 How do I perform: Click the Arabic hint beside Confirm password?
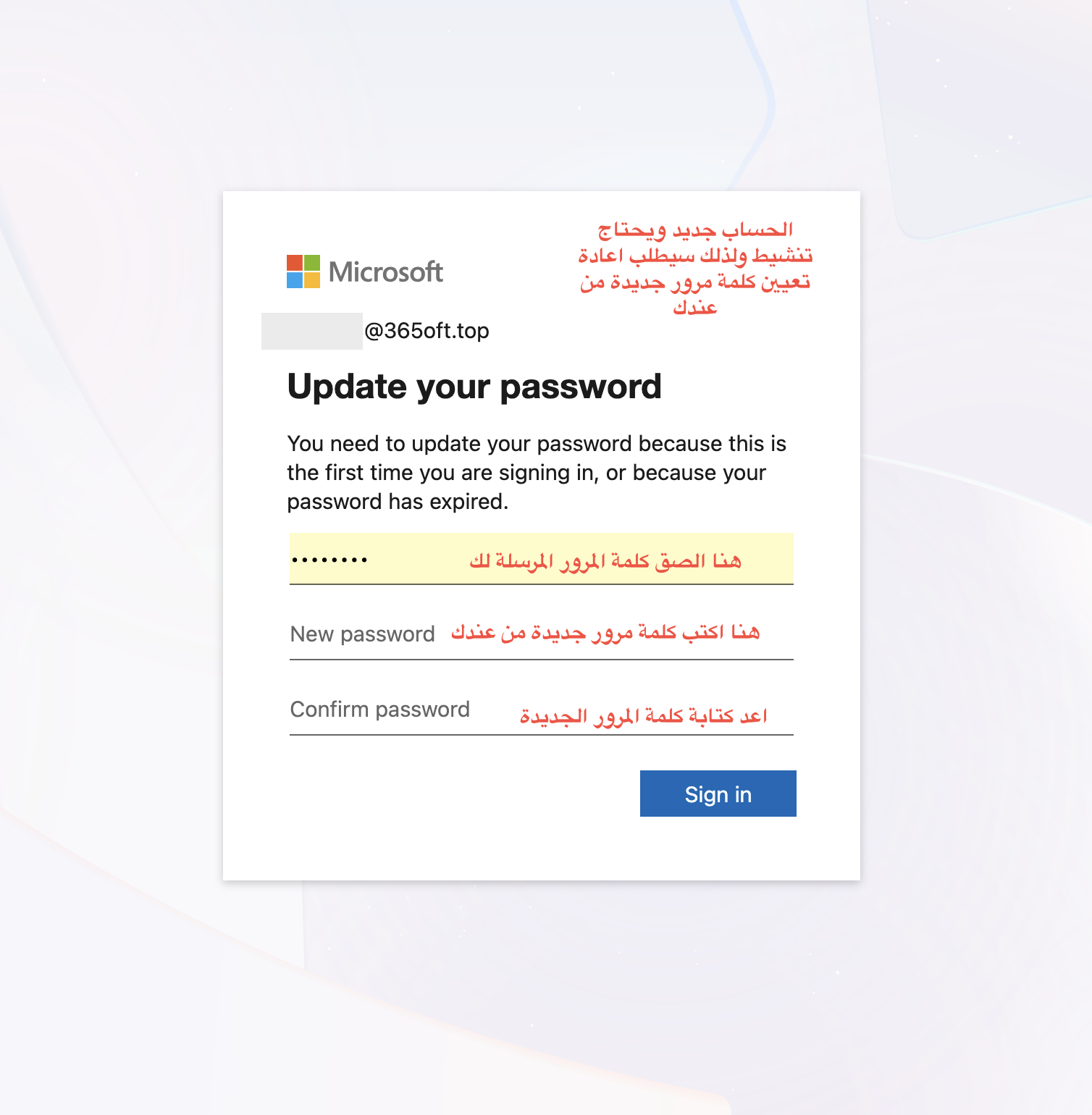pos(643,716)
